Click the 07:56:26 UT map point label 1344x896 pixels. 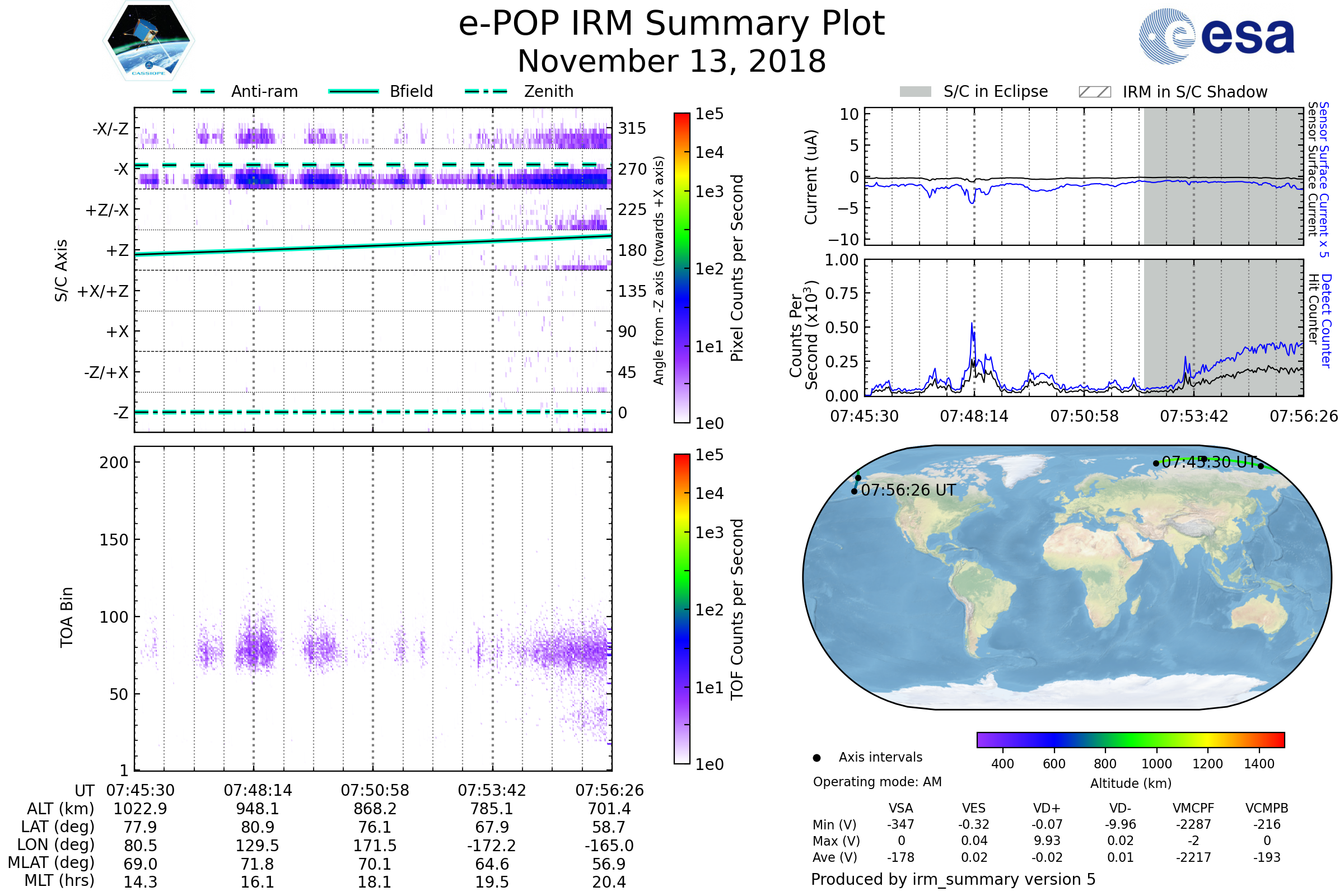click(908, 491)
